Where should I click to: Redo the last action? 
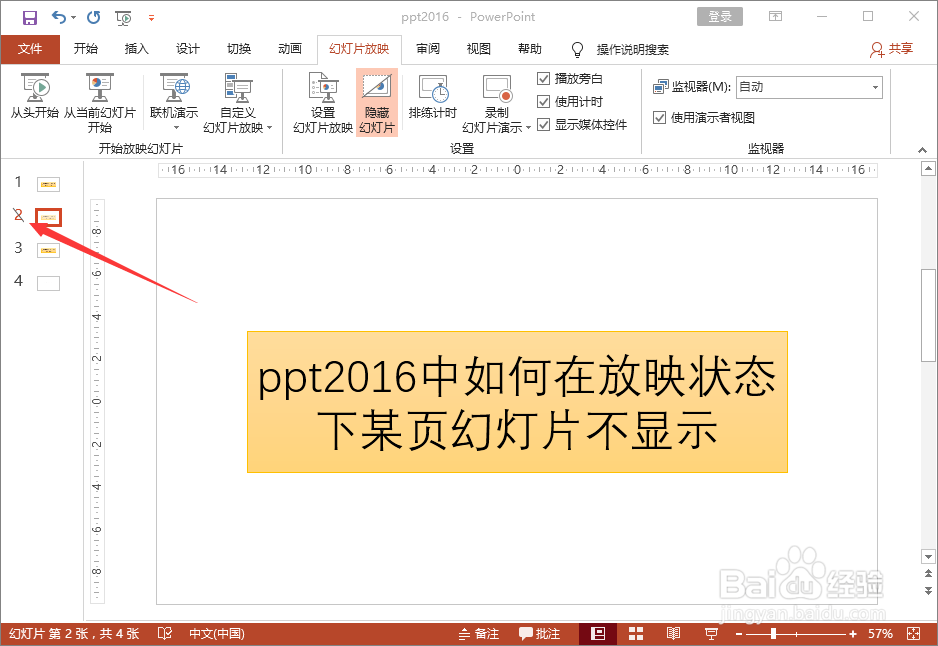[94, 17]
